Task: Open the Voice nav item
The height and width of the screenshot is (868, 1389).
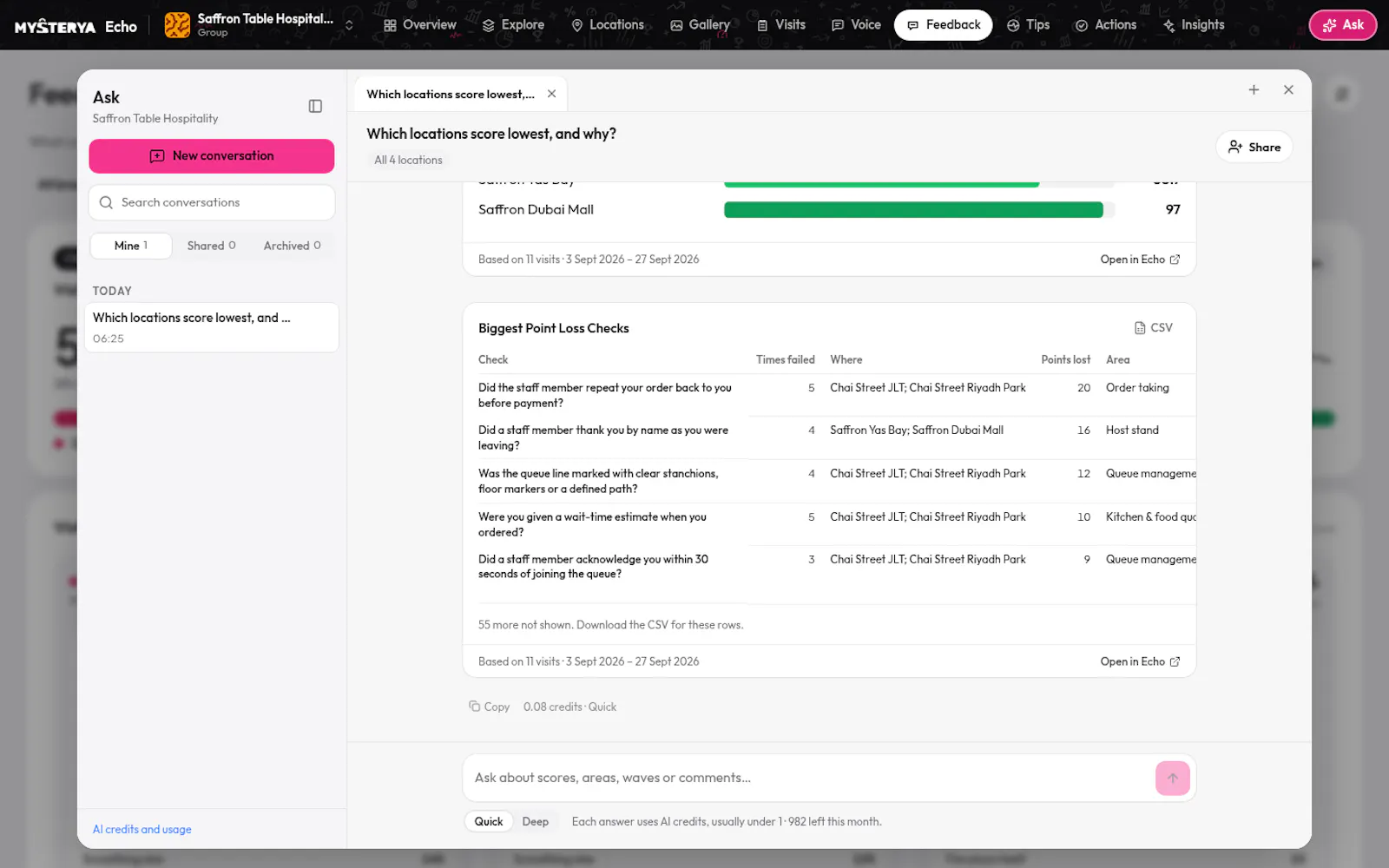Action: point(856,25)
